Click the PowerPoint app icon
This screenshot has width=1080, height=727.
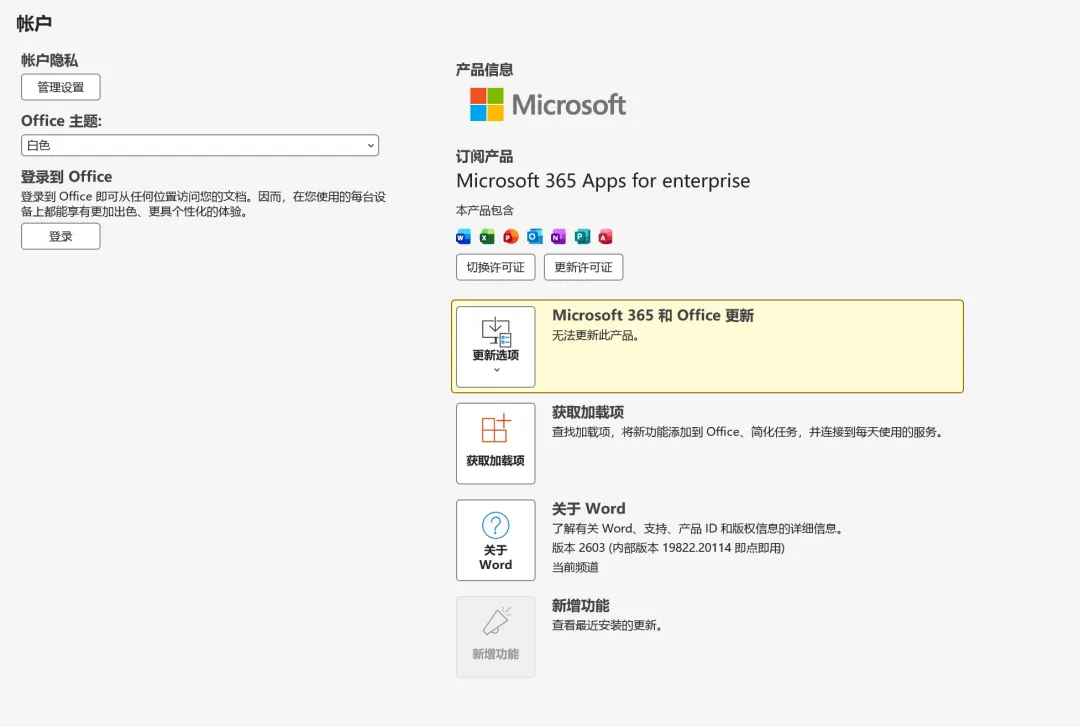(510, 237)
